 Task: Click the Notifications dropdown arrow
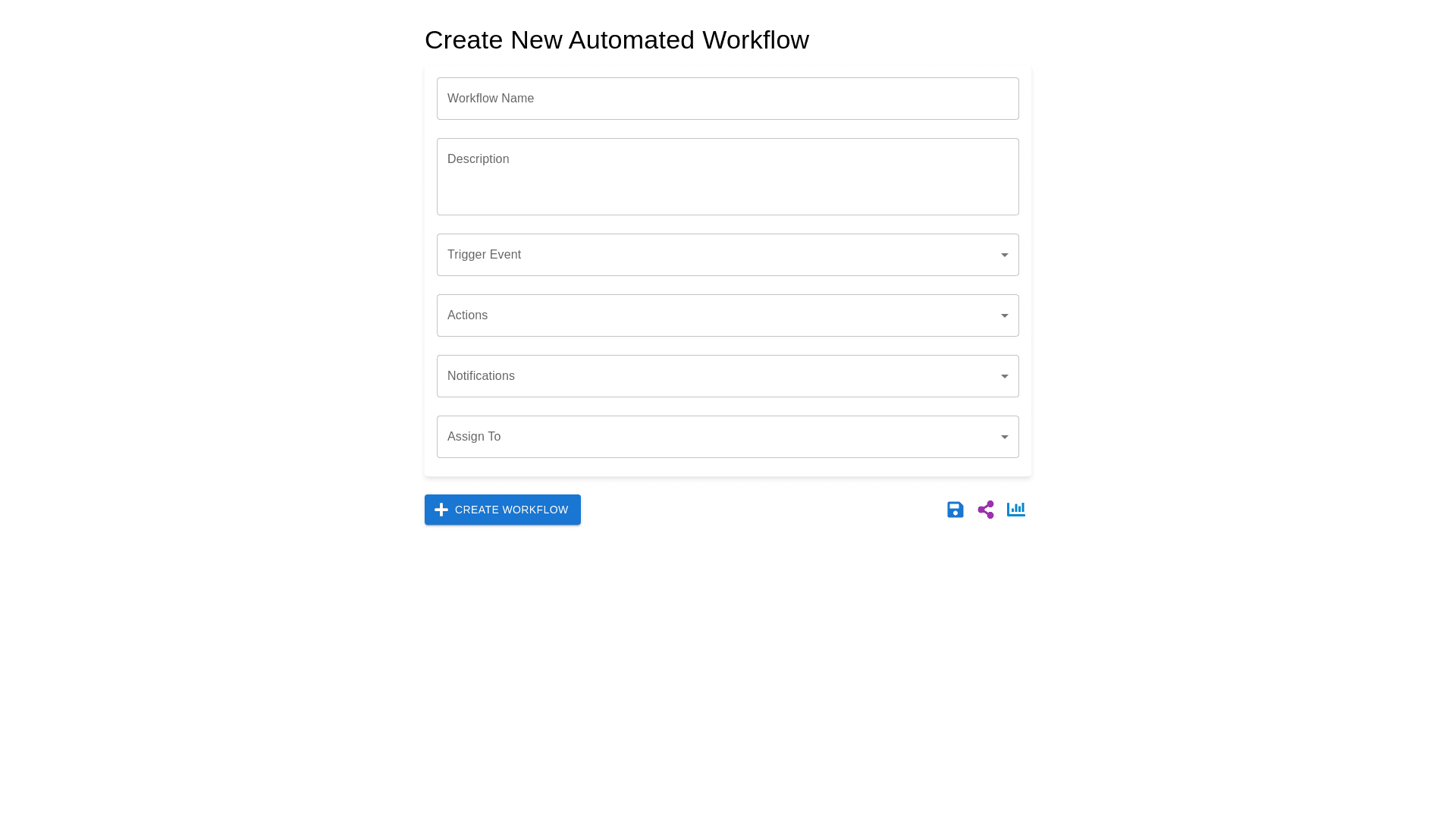(1004, 376)
